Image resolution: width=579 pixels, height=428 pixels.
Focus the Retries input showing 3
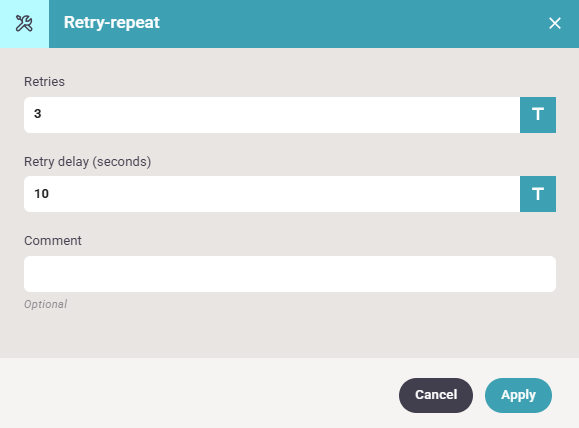click(x=272, y=115)
